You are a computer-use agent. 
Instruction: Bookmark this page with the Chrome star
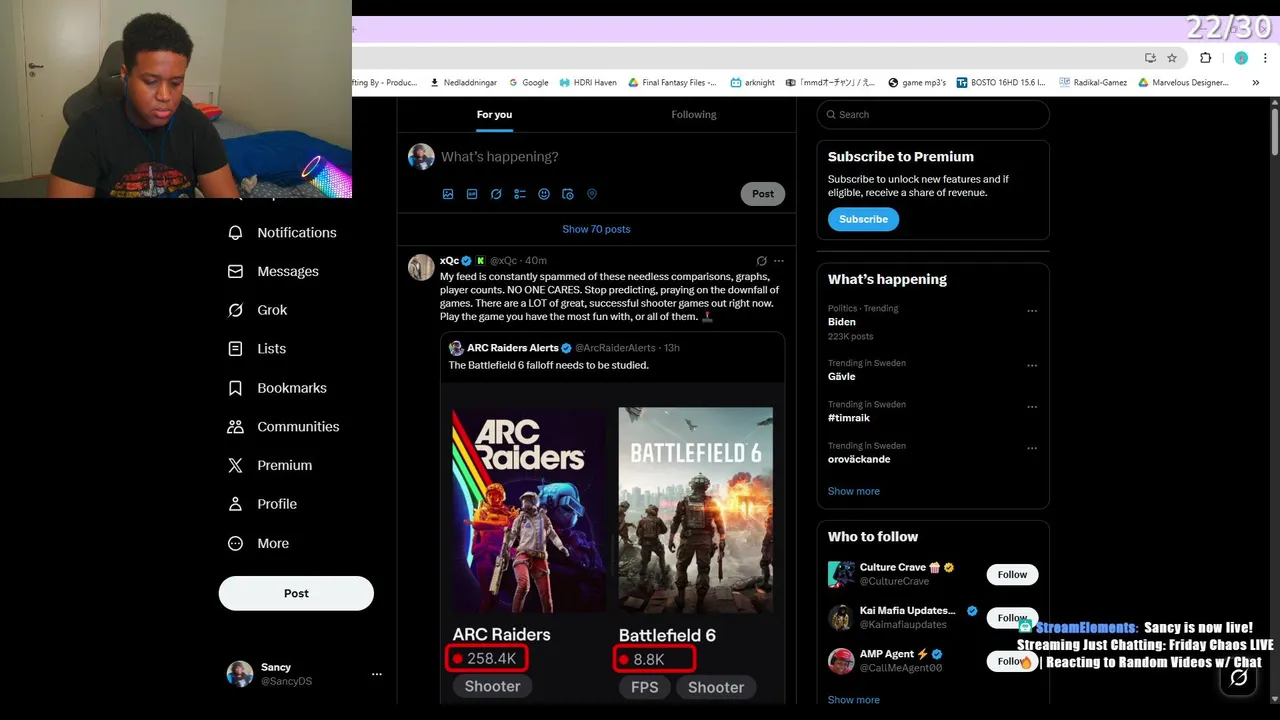click(x=1172, y=58)
